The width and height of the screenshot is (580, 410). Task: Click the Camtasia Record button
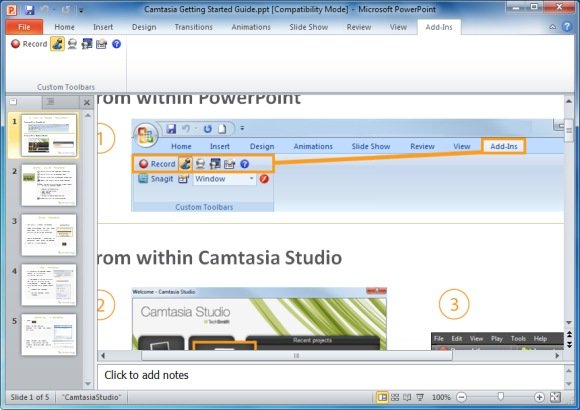click(29, 44)
